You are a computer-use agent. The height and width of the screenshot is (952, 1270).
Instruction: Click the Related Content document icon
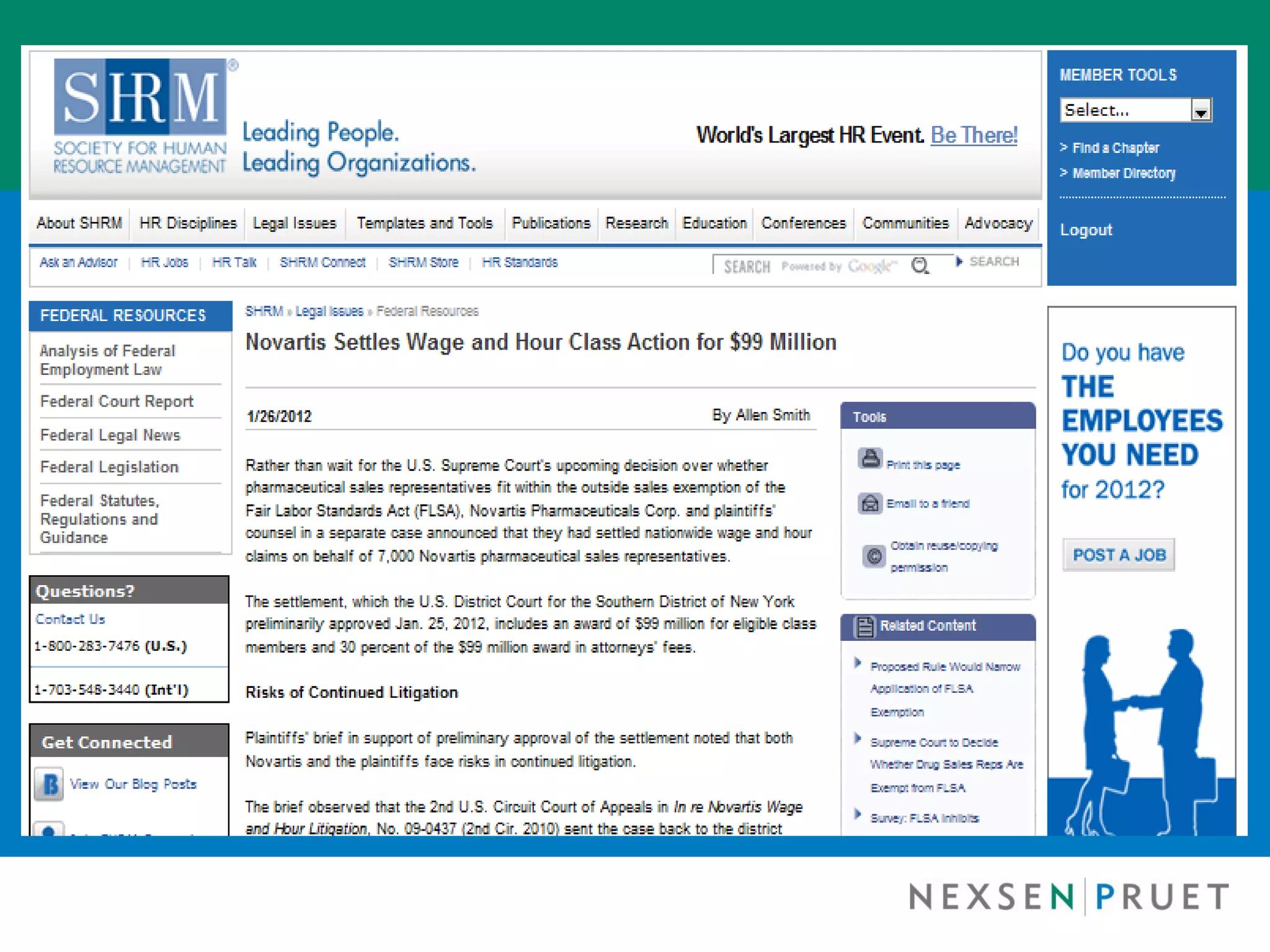pyautogui.click(x=864, y=627)
